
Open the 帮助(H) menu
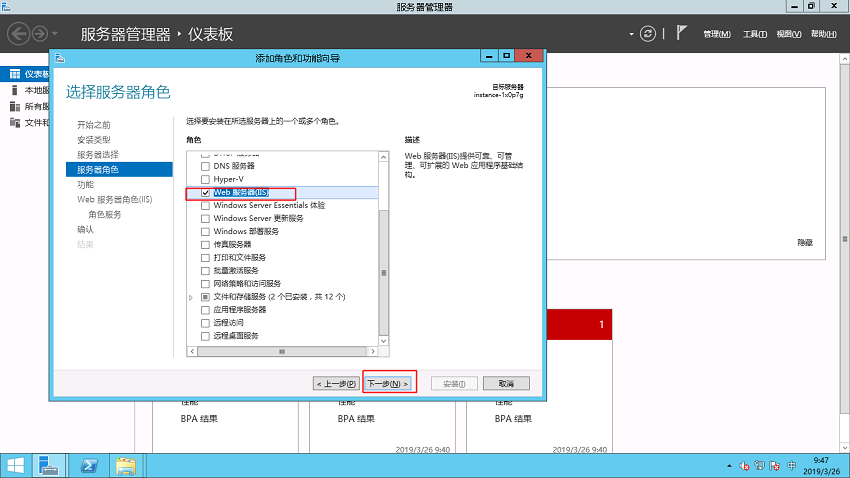pyautogui.click(x=823, y=34)
